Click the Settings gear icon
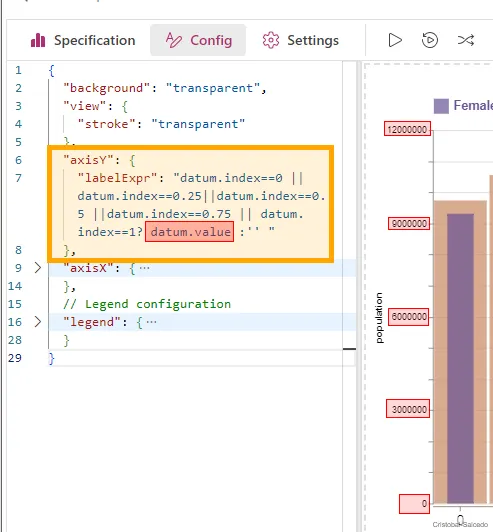The width and height of the screenshot is (493, 532). 270,40
